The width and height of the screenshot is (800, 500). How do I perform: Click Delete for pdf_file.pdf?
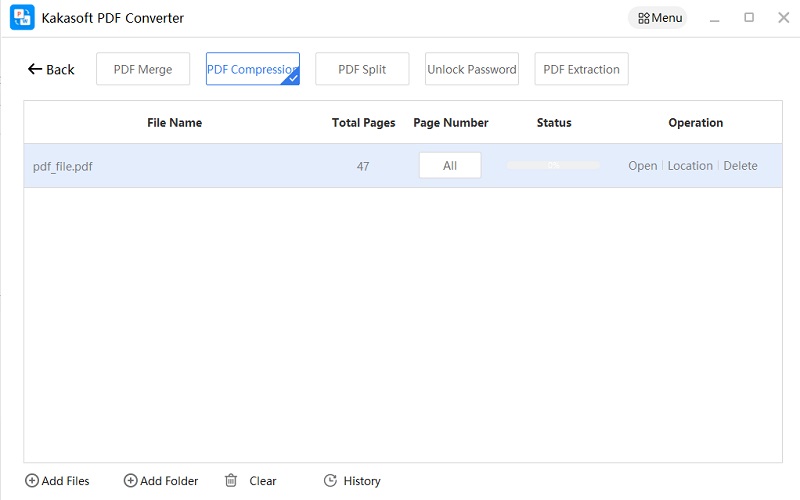(x=740, y=166)
